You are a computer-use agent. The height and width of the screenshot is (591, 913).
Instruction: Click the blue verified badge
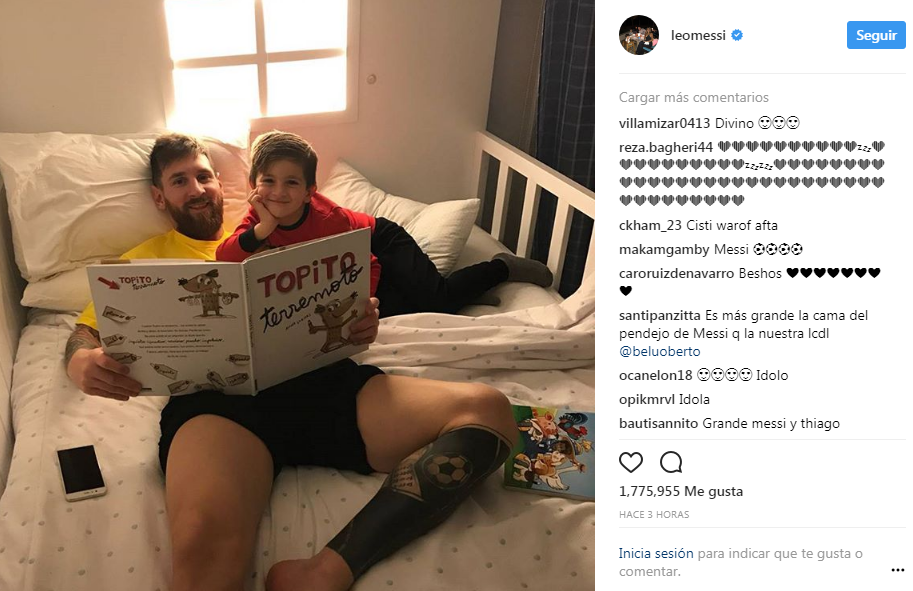[737, 35]
